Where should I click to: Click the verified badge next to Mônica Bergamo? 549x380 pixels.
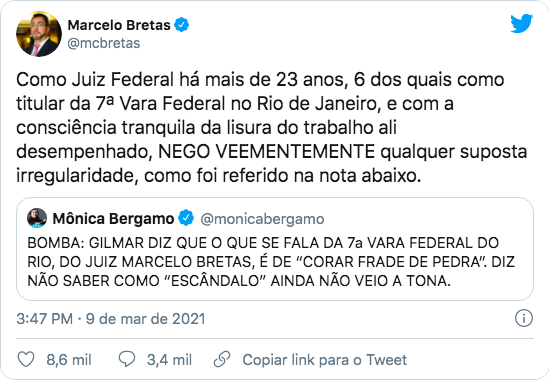coord(186,218)
